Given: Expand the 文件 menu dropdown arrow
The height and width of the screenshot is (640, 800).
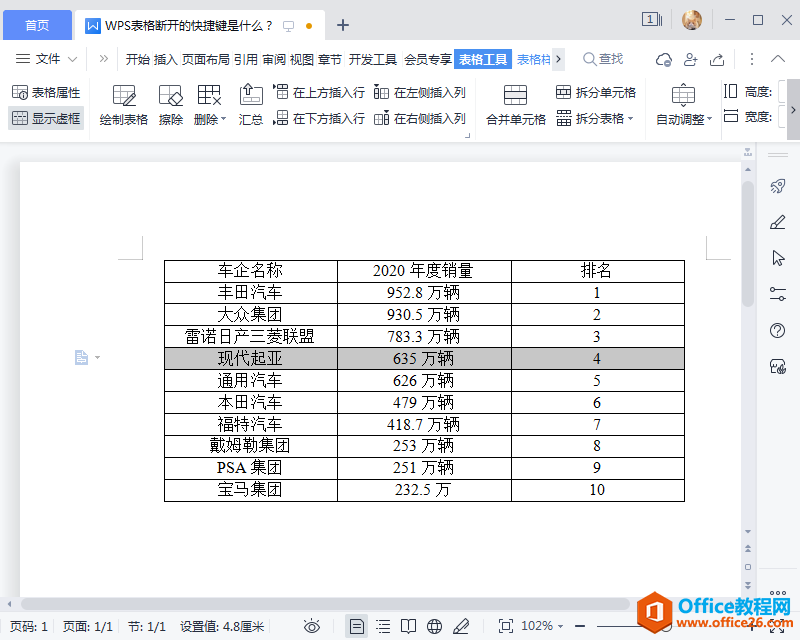Looking at the screenshot, I should click(72, 59).
